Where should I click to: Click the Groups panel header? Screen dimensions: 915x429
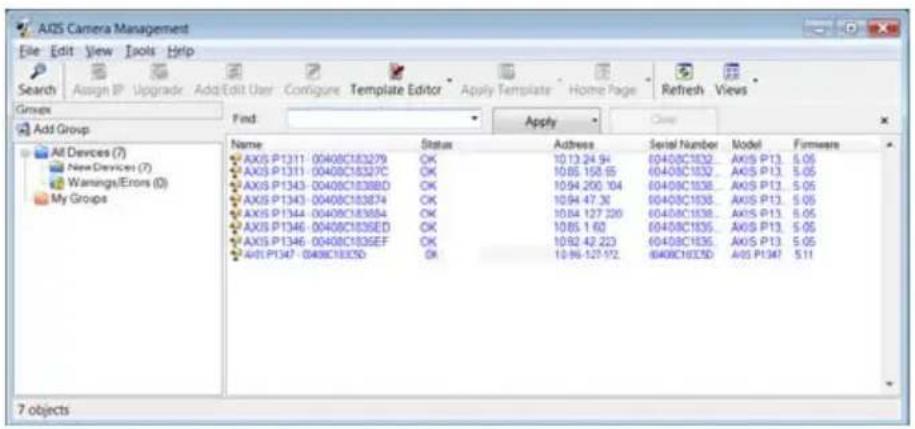tap(117, 109)
